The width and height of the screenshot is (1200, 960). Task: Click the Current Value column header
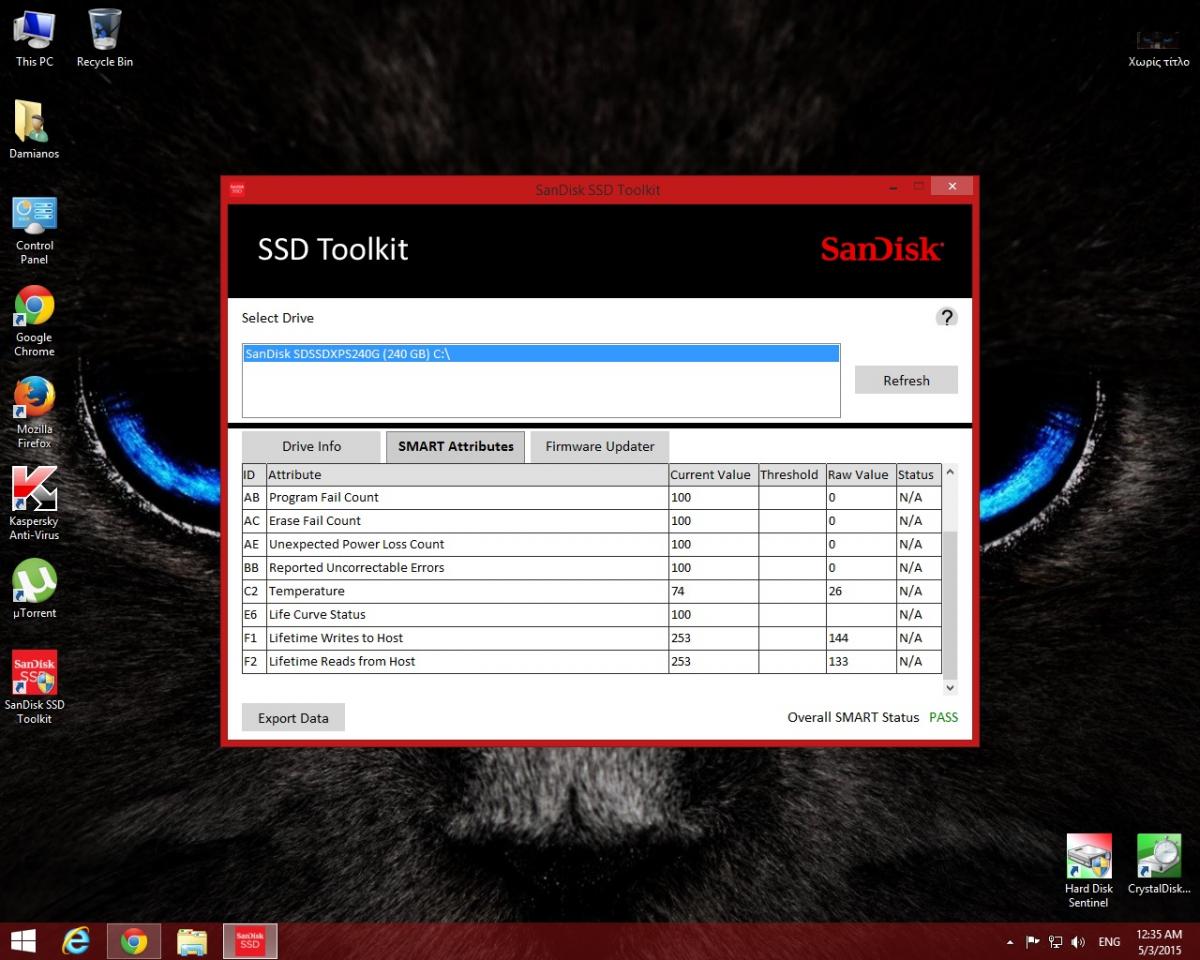click(x=713, y=475)
